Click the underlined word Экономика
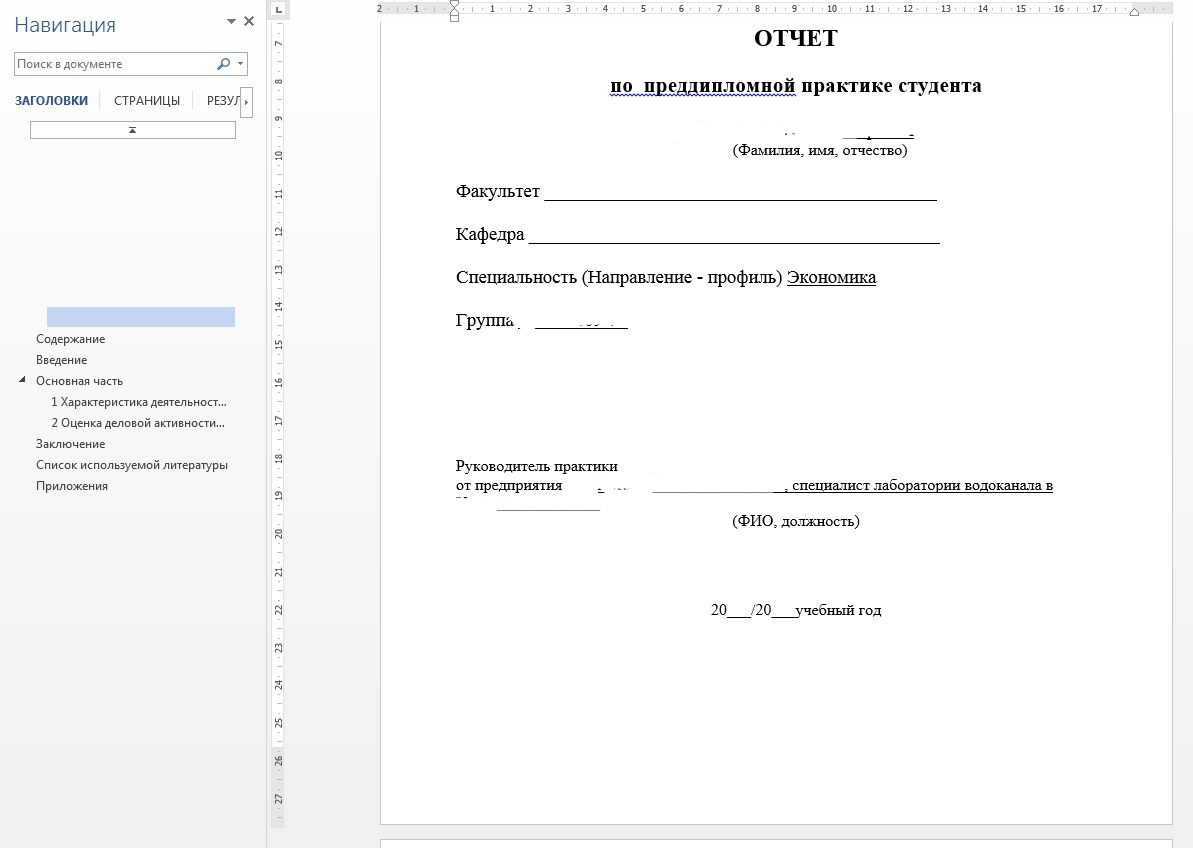The image size is (1193, 848). pyautogui.click(x=832, y=278)
